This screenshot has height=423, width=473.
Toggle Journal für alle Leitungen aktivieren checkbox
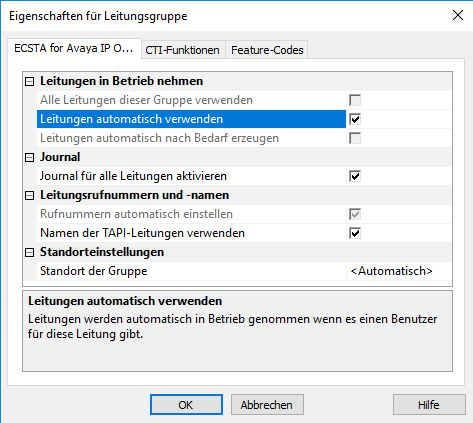(x=355, y=176)
